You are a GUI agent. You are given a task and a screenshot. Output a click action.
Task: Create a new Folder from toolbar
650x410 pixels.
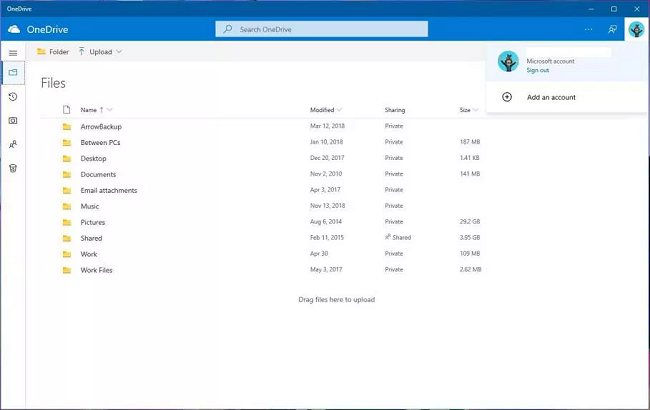[x=53, y=51]
